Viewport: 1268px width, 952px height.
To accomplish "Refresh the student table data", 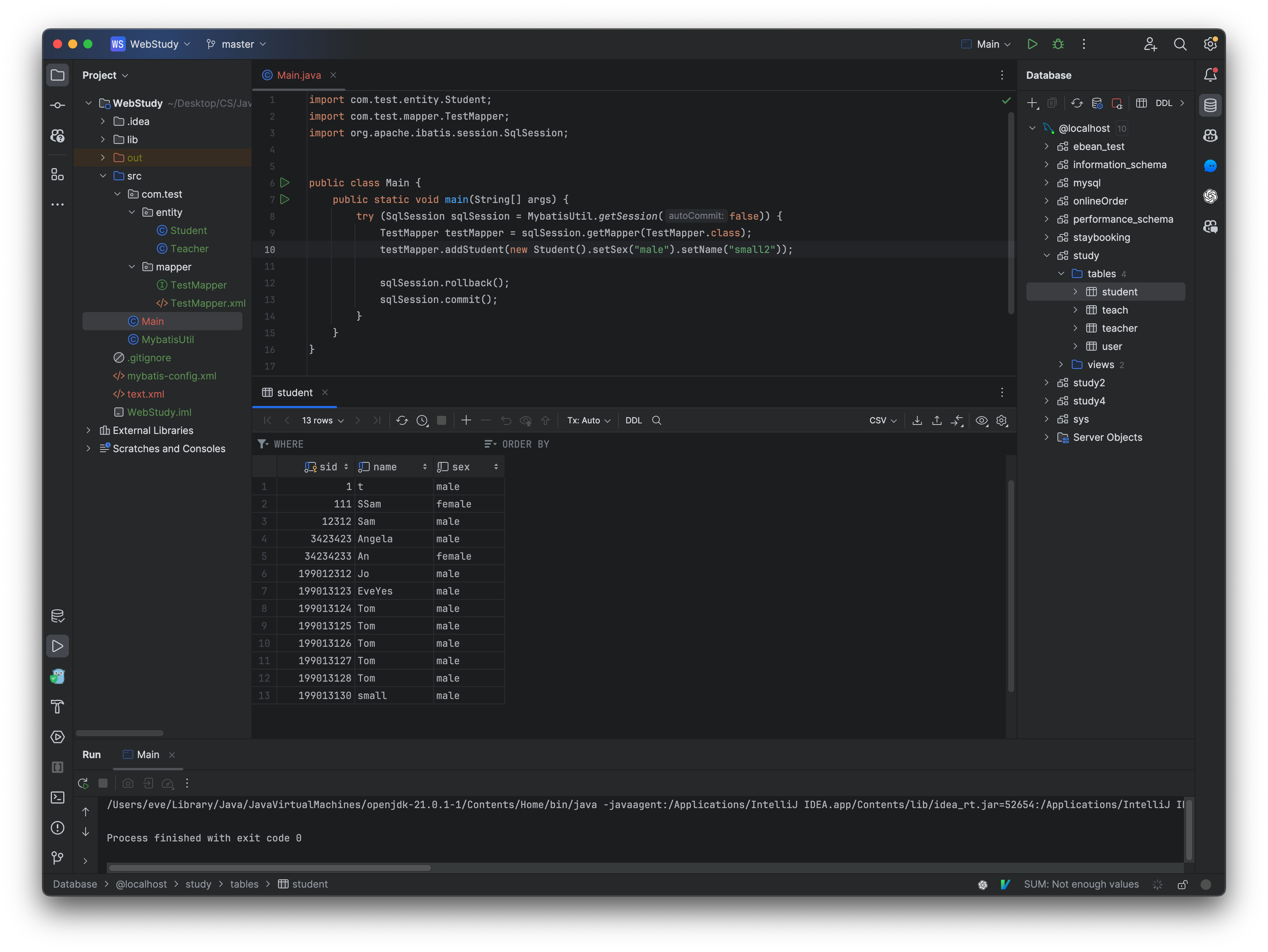I will coord(402,420).
